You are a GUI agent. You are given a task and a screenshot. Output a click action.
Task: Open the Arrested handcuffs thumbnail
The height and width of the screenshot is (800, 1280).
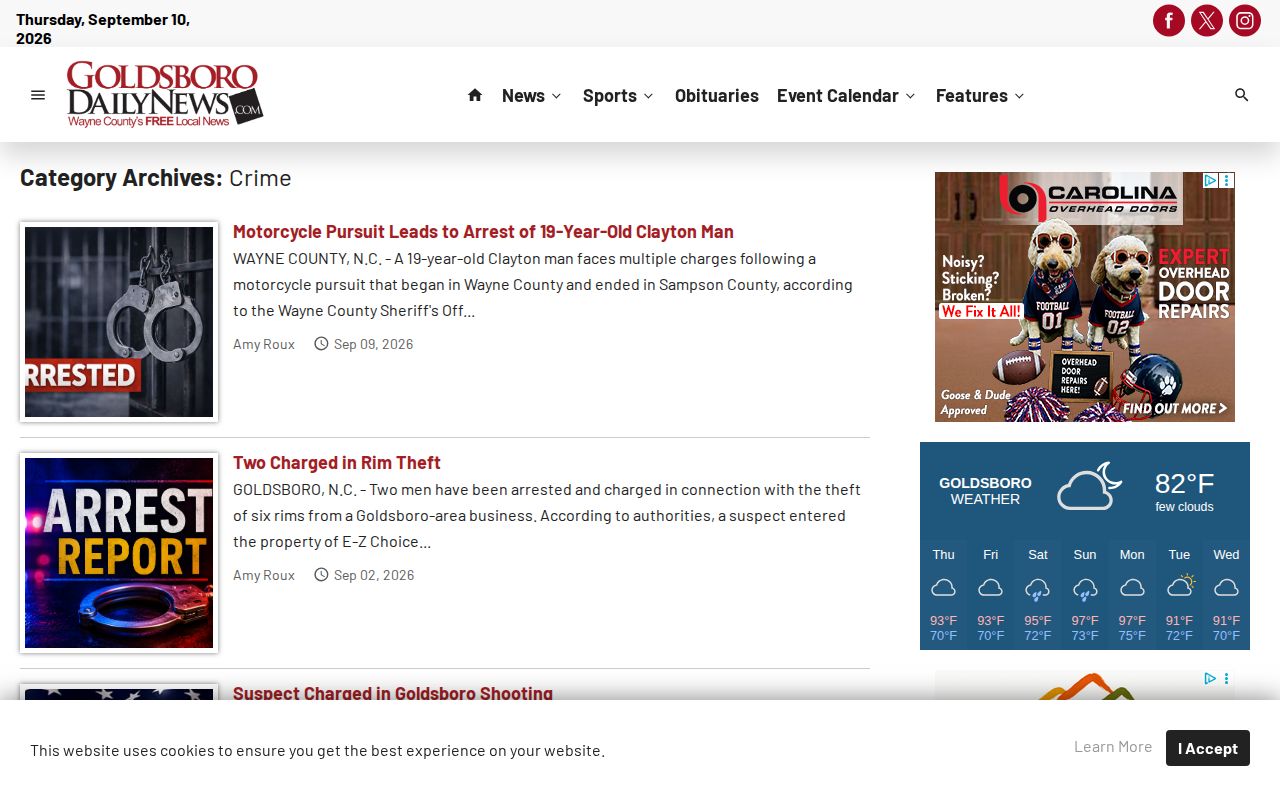[119, 322]
